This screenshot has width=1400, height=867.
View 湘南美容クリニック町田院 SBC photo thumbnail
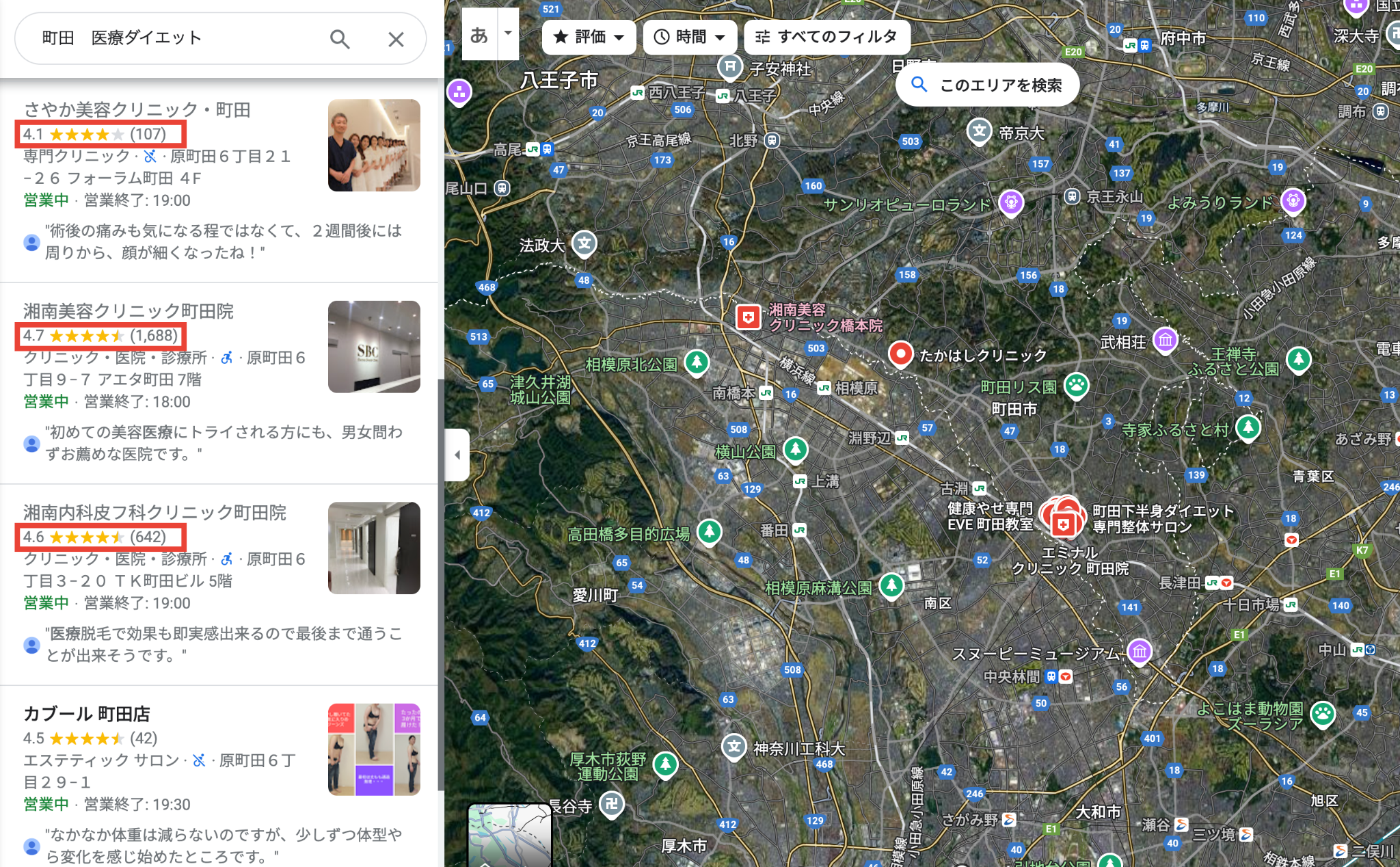coord(374,347)
